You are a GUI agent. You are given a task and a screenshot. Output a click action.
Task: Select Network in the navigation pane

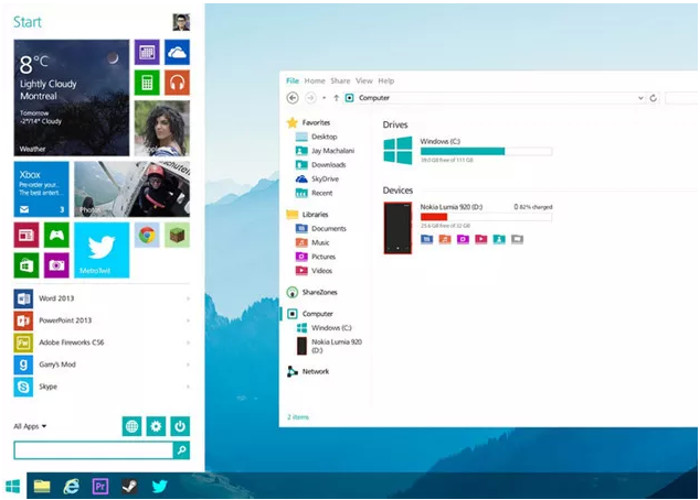[315, 371]
